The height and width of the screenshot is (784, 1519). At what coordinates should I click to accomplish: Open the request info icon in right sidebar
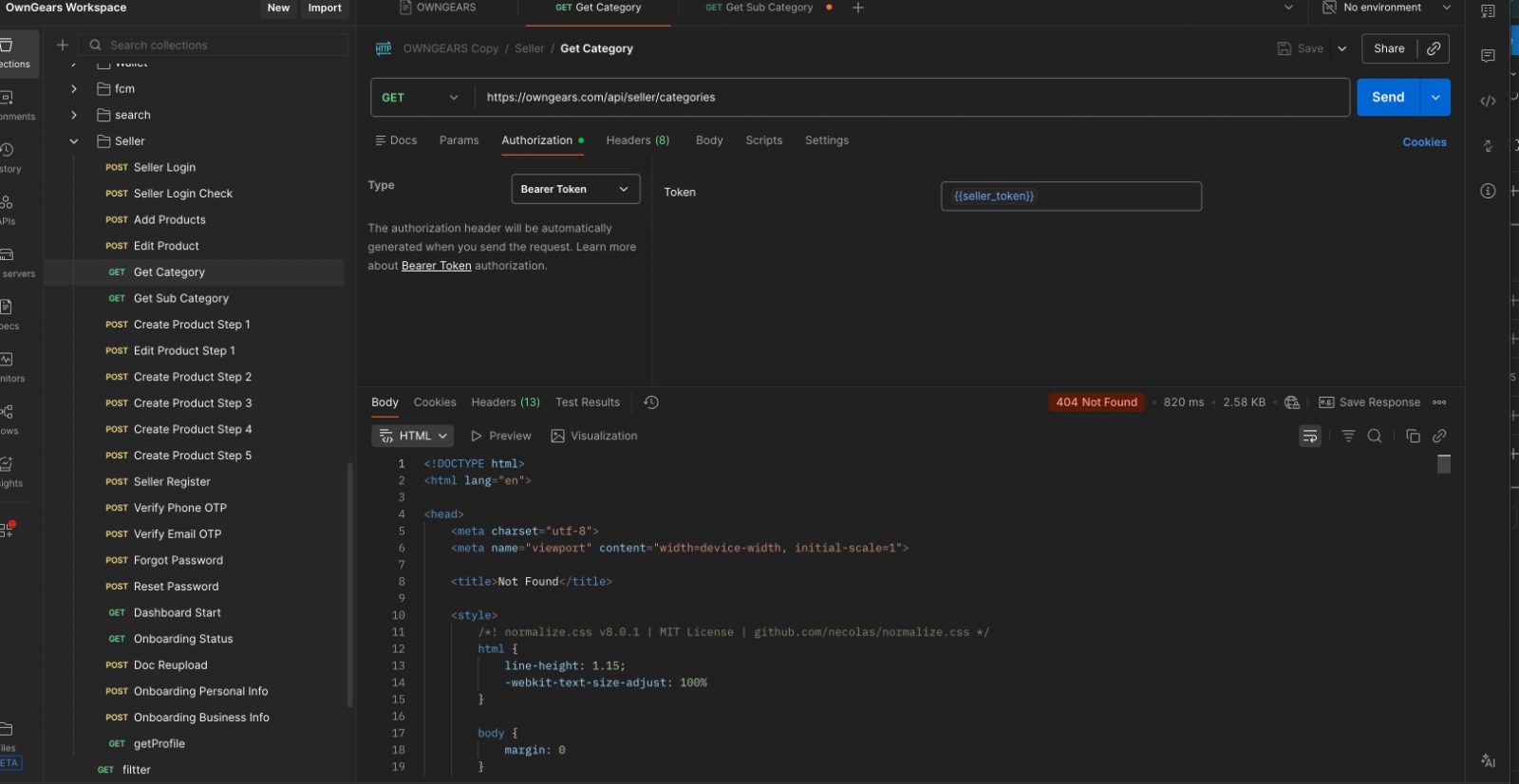[1488, 191]
